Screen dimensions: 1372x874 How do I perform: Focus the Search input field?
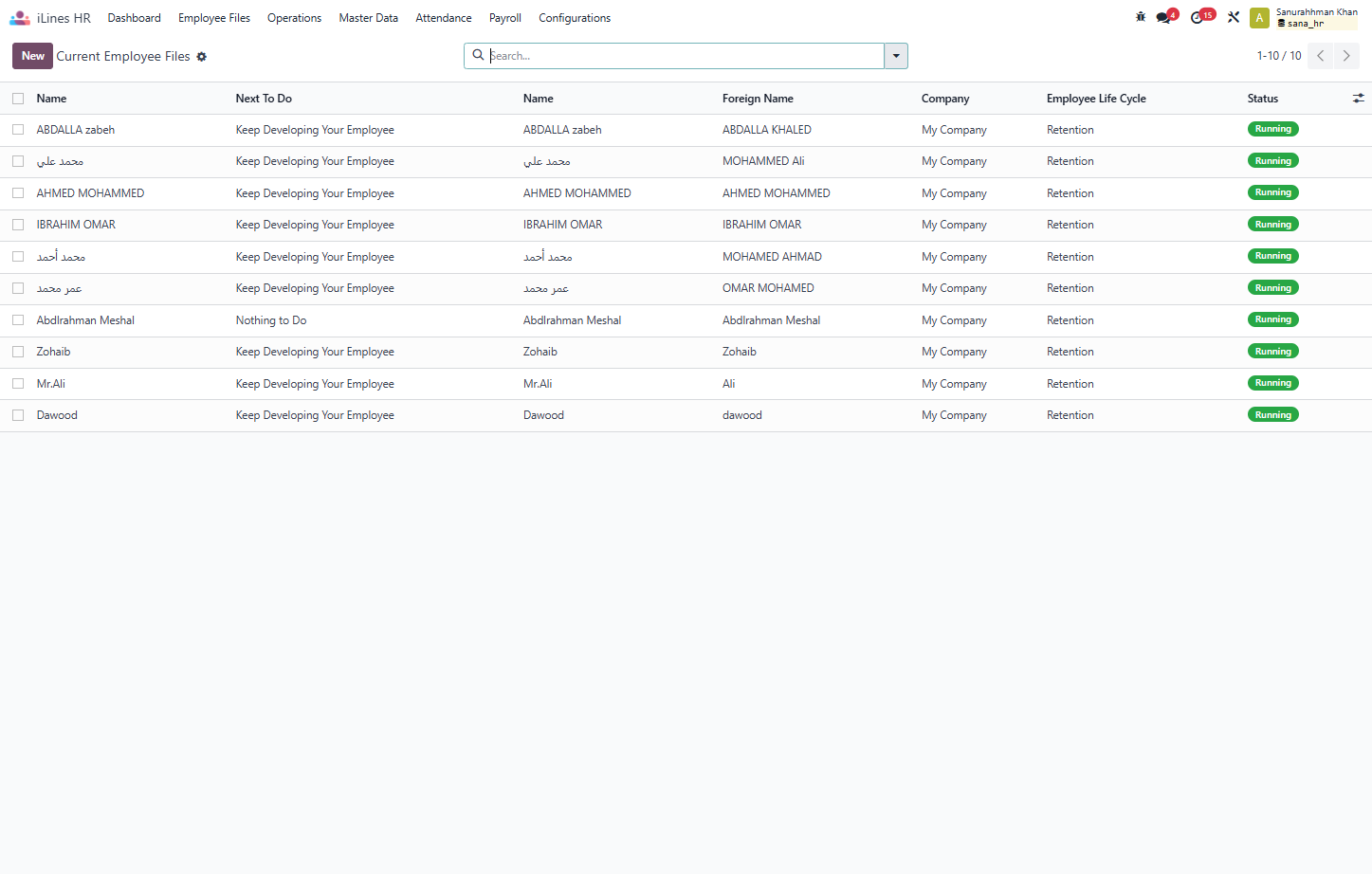(685, 56)
